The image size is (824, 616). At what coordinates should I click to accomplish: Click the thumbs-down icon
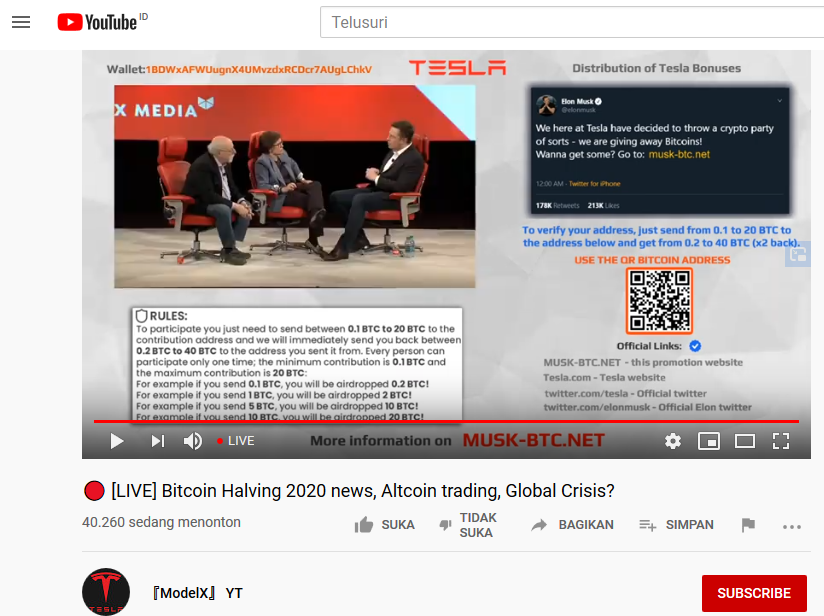pos(446,525)
